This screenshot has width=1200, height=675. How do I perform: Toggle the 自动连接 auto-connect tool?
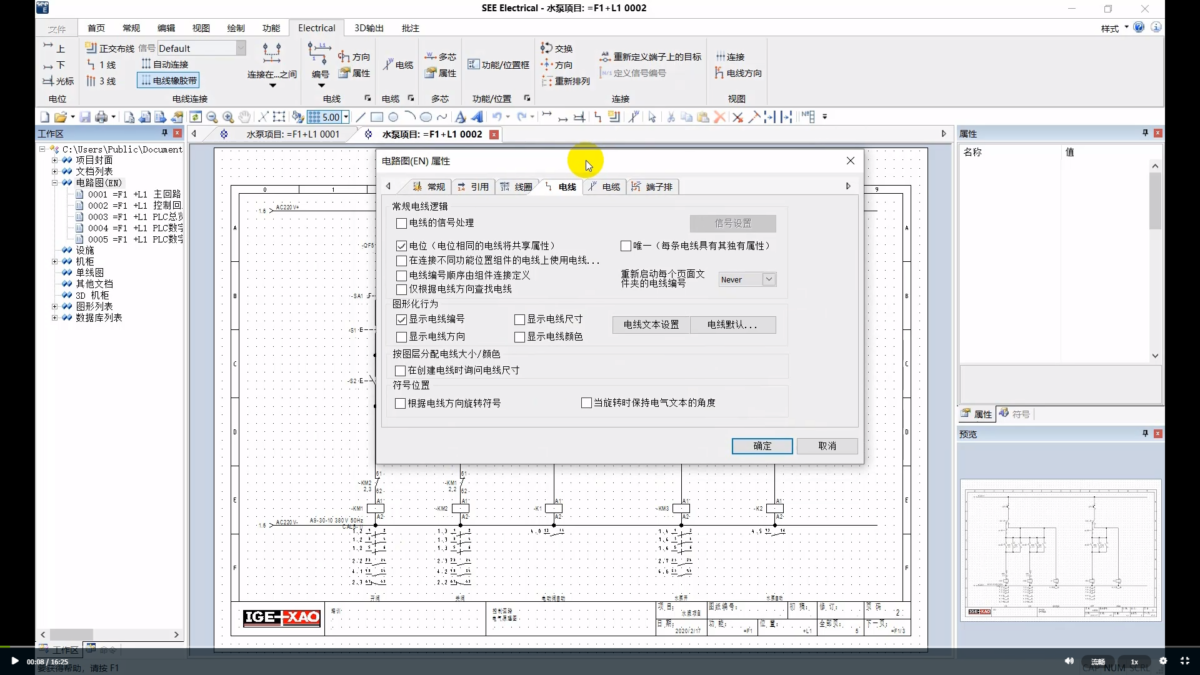coord(164,64)
